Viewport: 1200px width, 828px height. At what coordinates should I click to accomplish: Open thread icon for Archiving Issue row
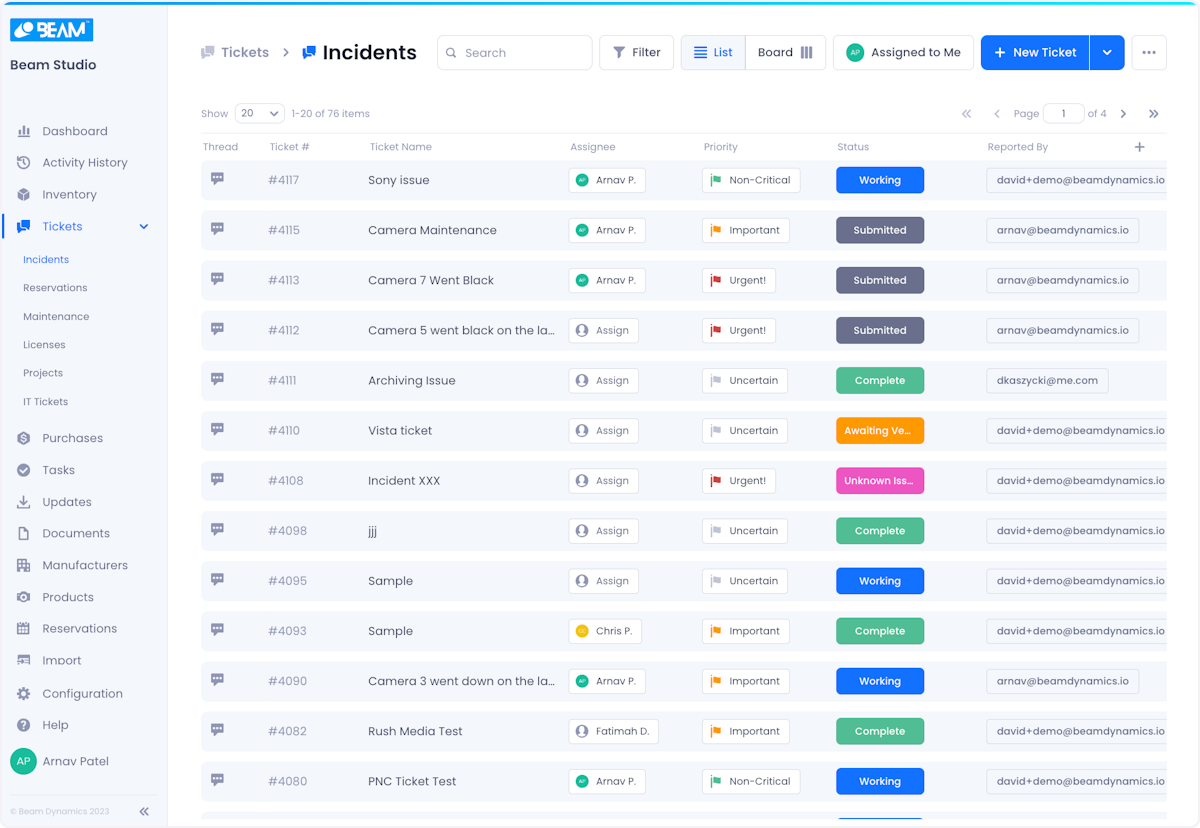coord(217,379)
